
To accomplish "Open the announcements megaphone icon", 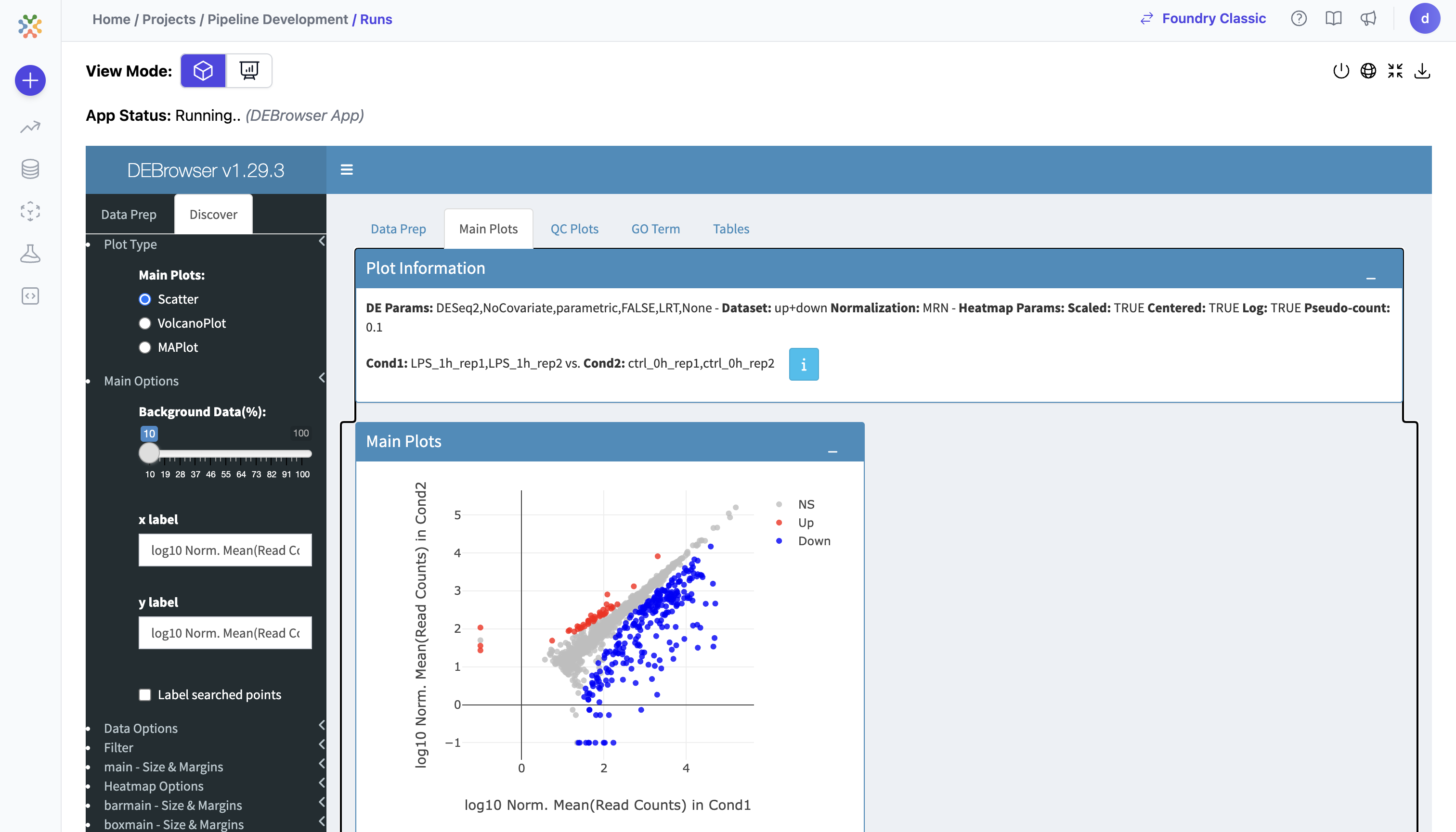I will click(x=1368, y=19).
